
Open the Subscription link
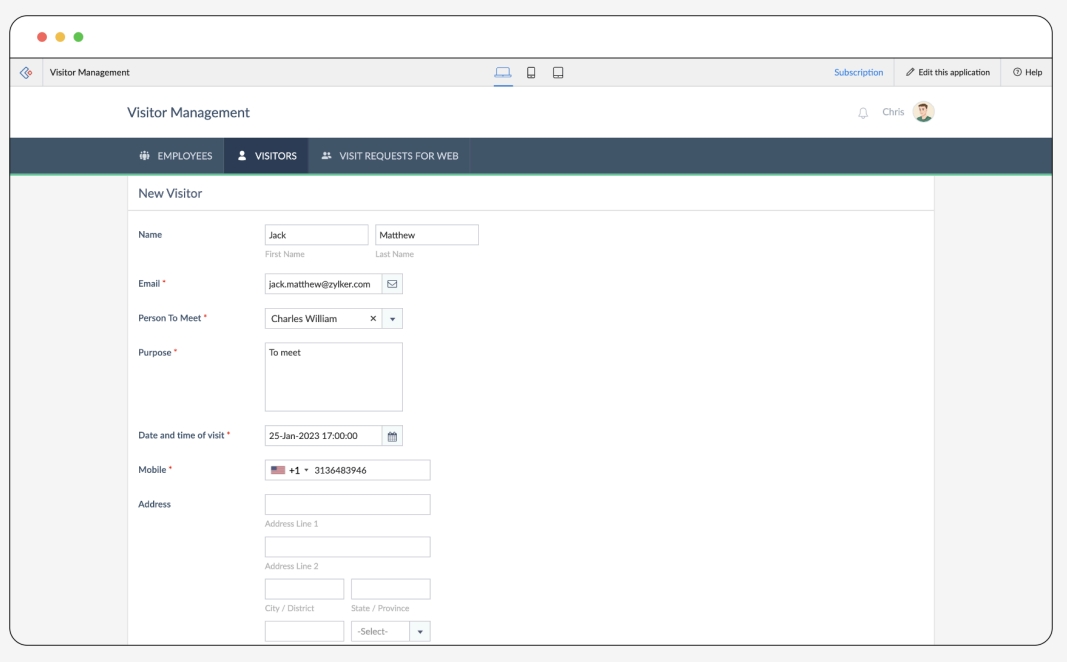(x=858, y=71)
